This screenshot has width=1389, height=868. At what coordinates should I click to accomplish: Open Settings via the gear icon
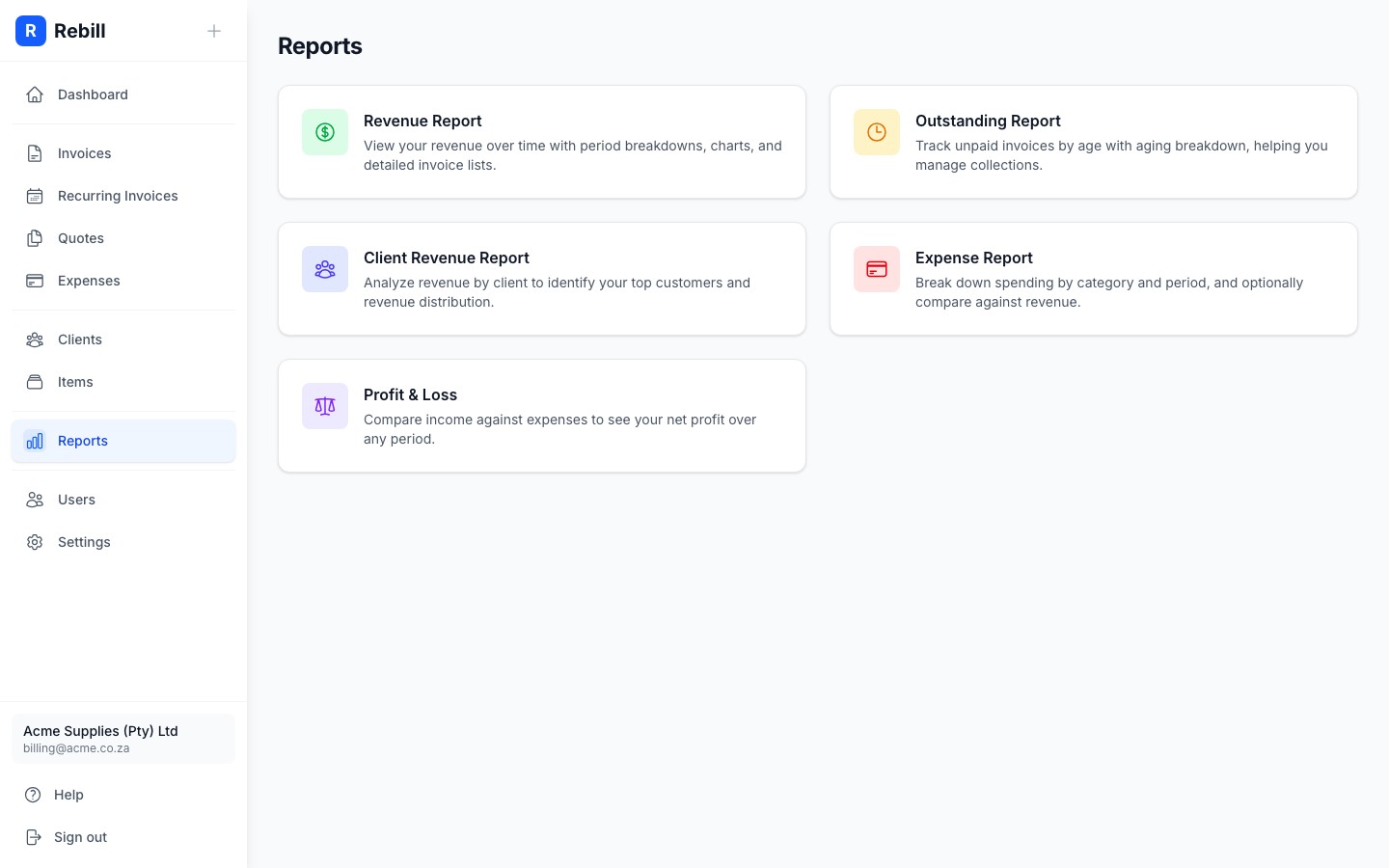pos(35,542)
